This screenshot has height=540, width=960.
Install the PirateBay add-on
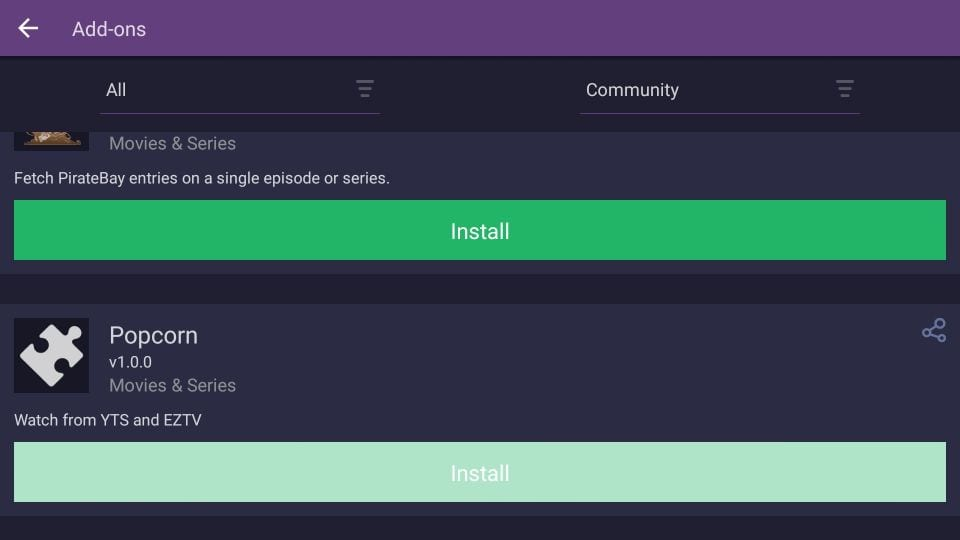(480, 230)
